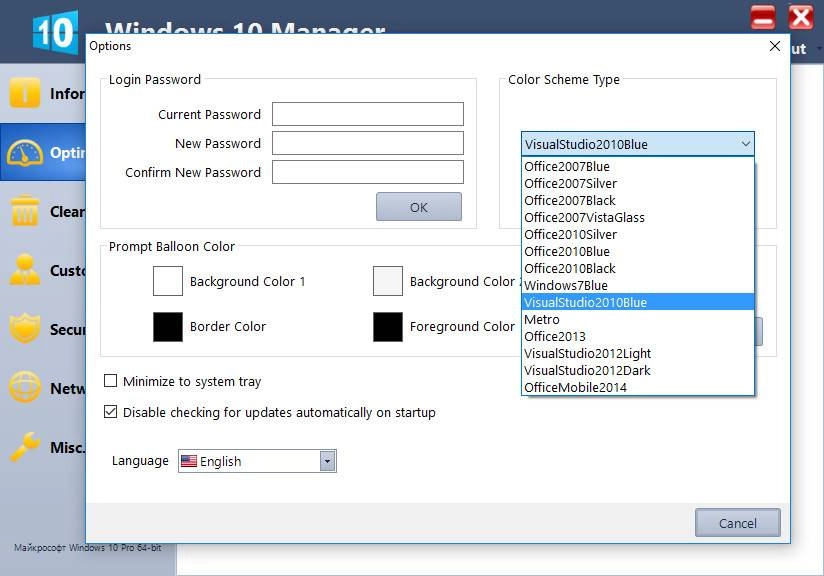Select VisualStudio2012Dark scheme
The width and height of the screenshot is (824, 576).
[638, 371]
